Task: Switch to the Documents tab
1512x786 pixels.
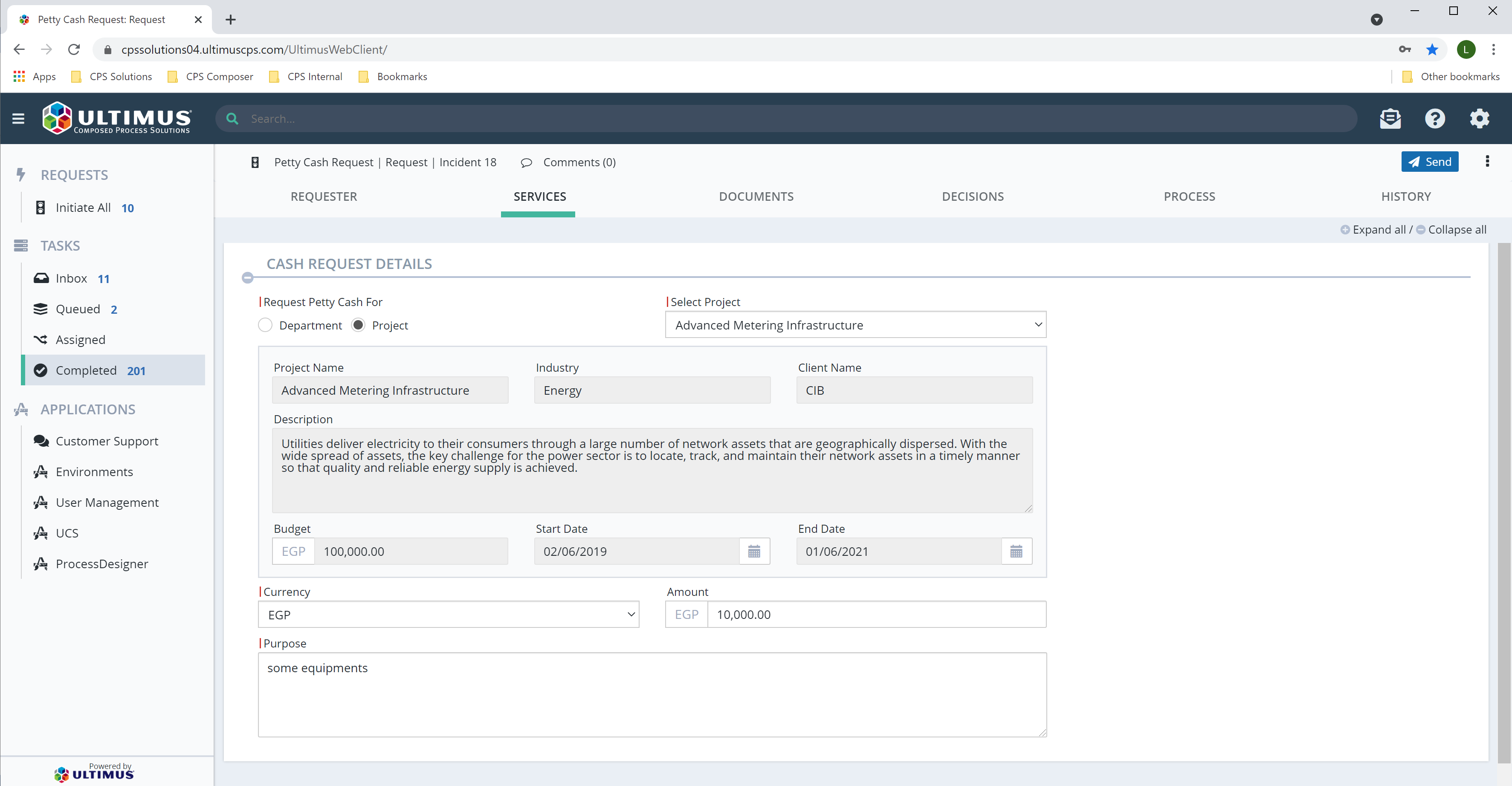Action: point(756,196)
